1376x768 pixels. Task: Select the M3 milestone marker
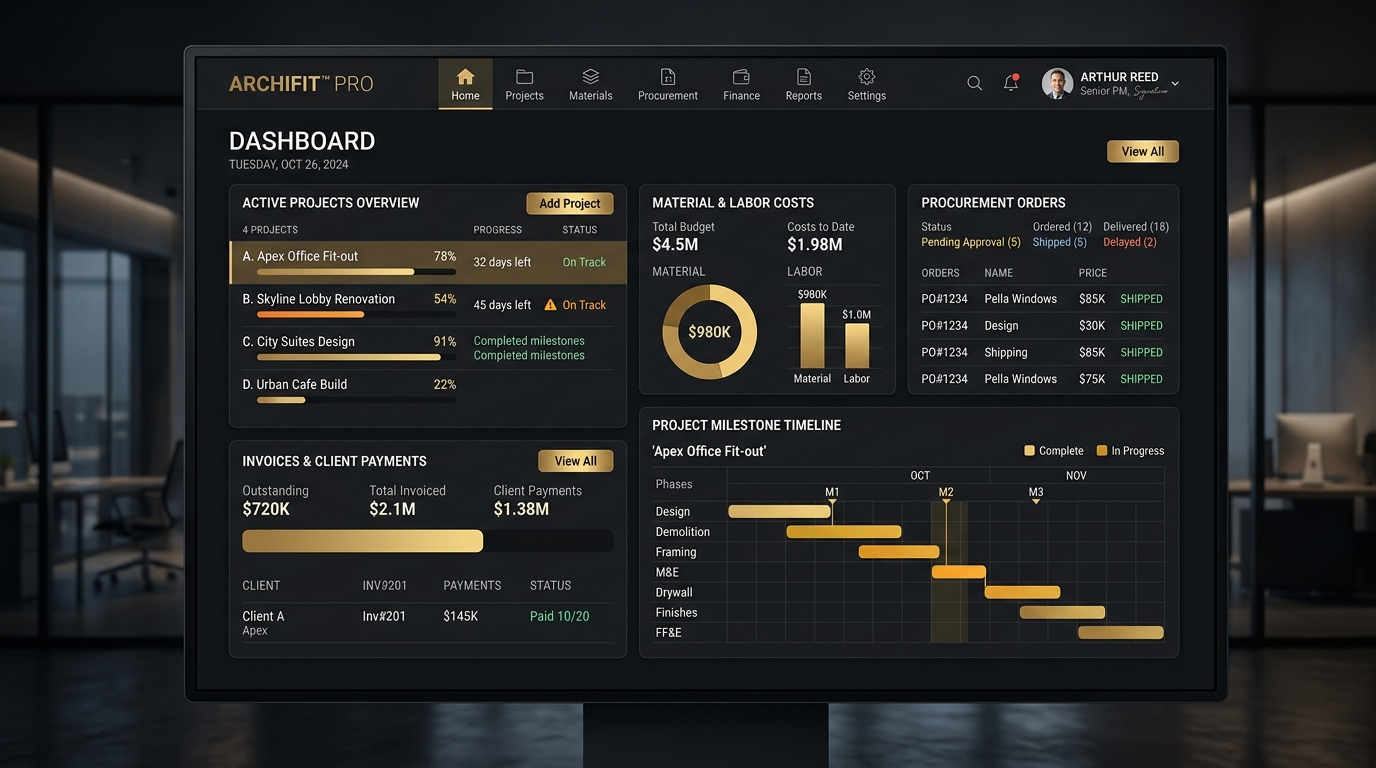1036,495
